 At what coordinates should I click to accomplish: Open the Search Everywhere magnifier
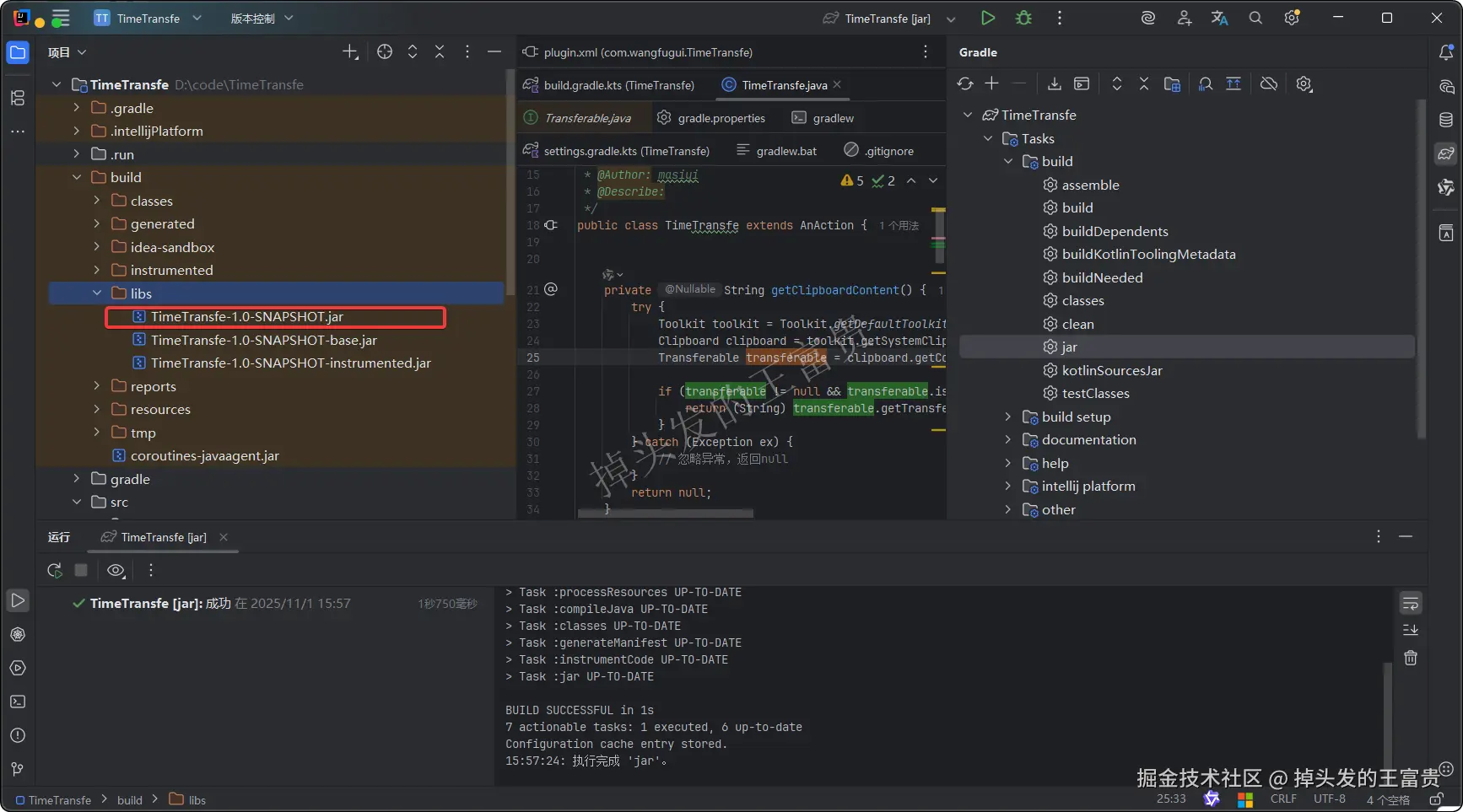pos(1255,18)
